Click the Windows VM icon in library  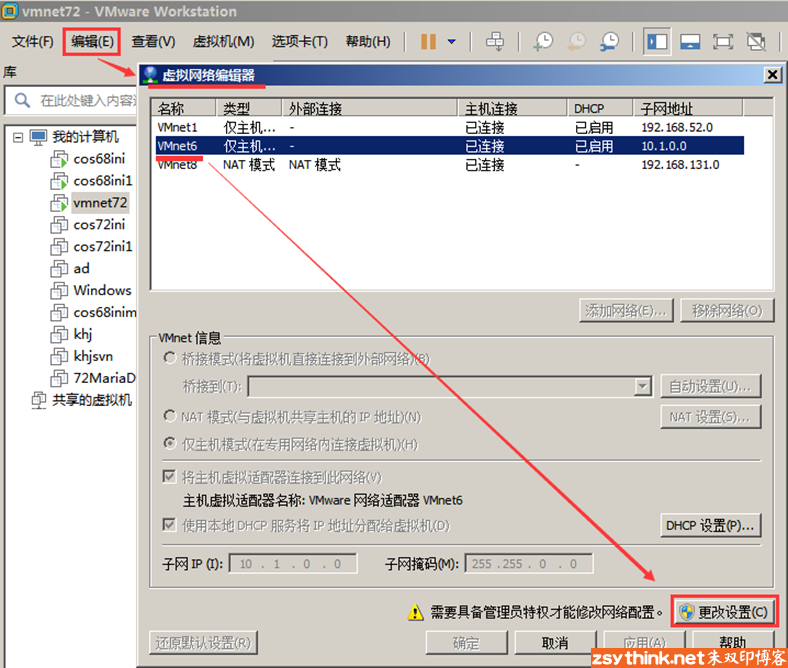[x=59, y=291]
